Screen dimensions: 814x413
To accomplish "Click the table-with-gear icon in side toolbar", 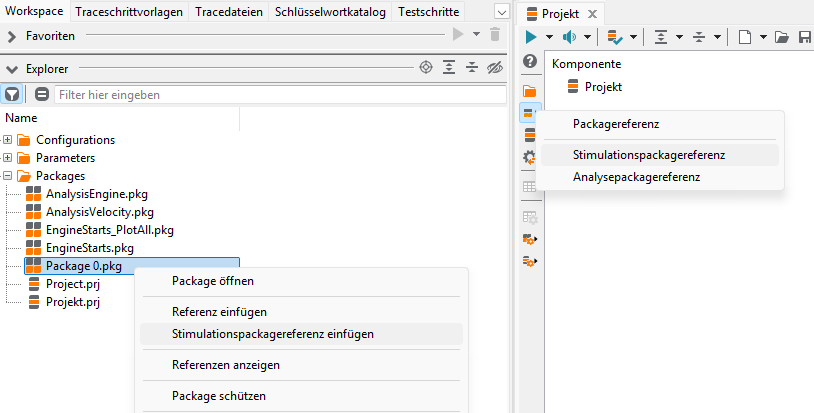I will [x=530, y=217].
